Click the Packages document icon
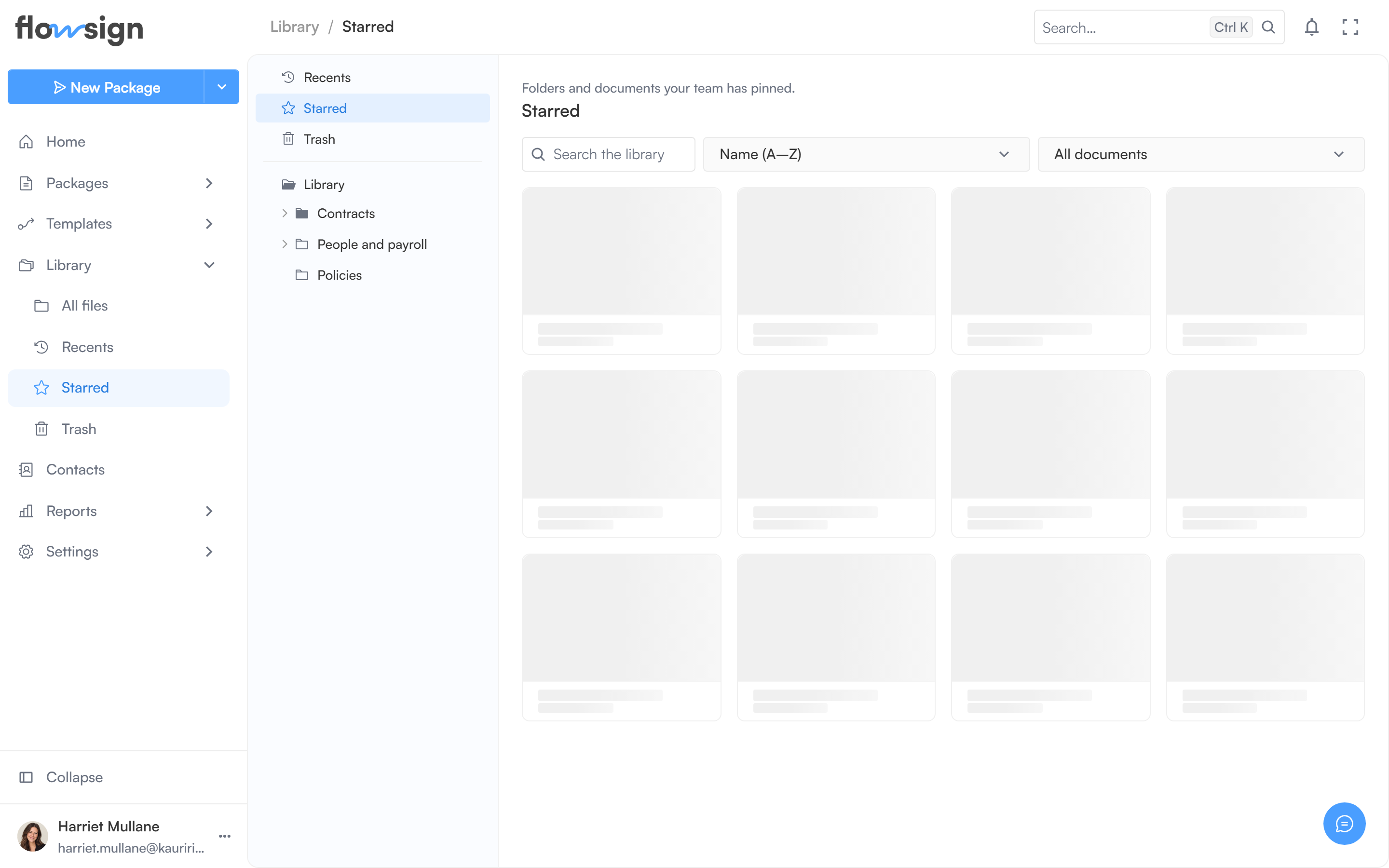 [x=26, y=183]
